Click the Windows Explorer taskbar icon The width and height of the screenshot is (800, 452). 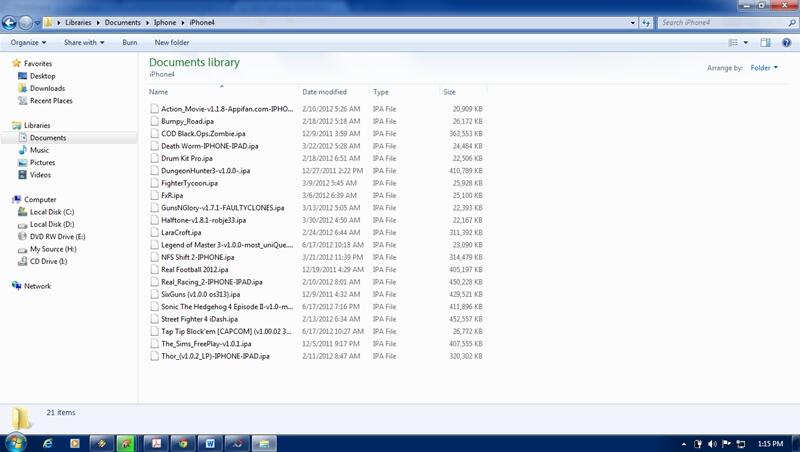click(264, 443)
